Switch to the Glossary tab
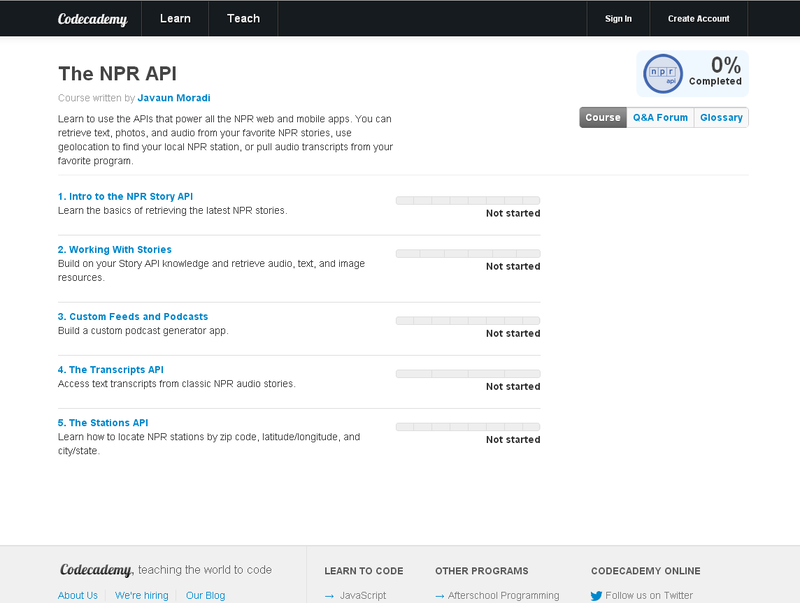This screenshot has height=603, width=800. click(721, 117)
